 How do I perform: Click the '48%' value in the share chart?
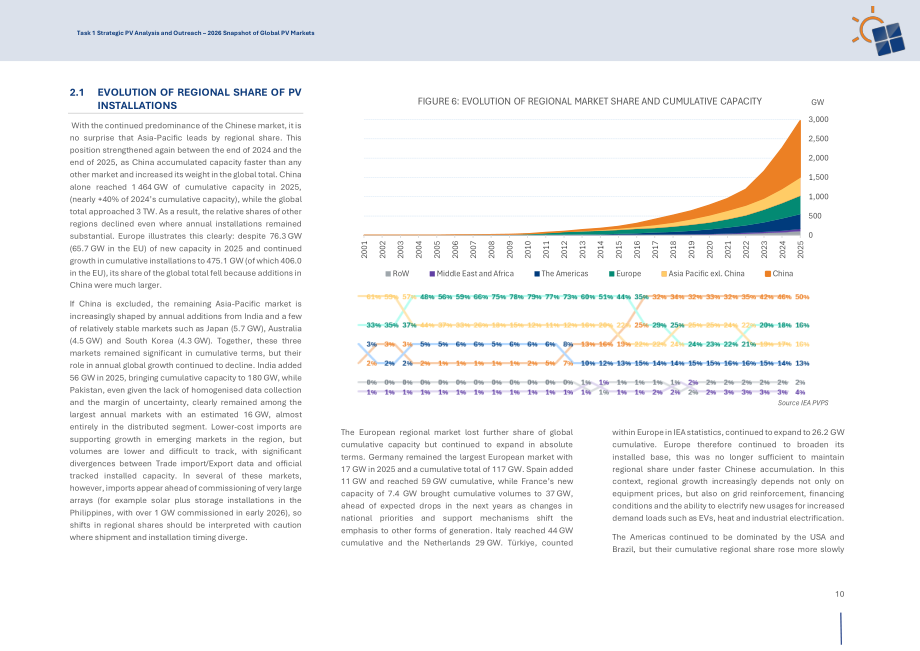point(427,297)
